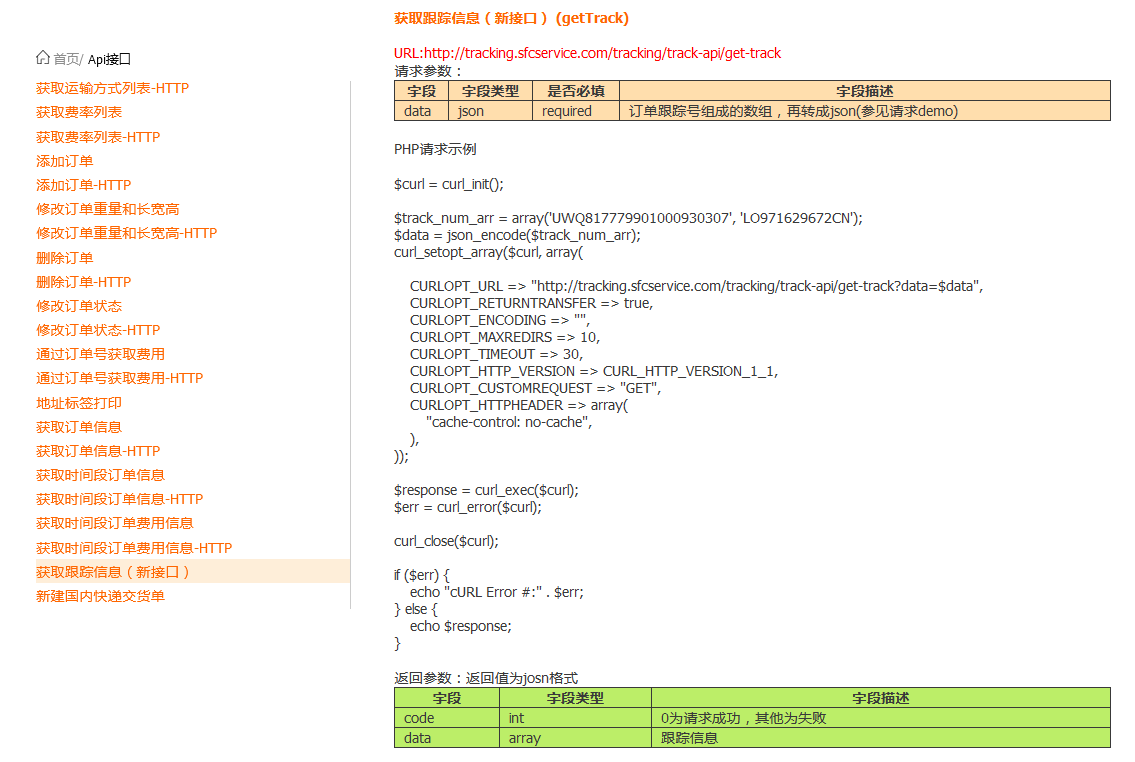The image size is (1135, 762).
Task: Select highlighted 获取跟踪信息（新接口）item
Action: [x=113, y=572]
